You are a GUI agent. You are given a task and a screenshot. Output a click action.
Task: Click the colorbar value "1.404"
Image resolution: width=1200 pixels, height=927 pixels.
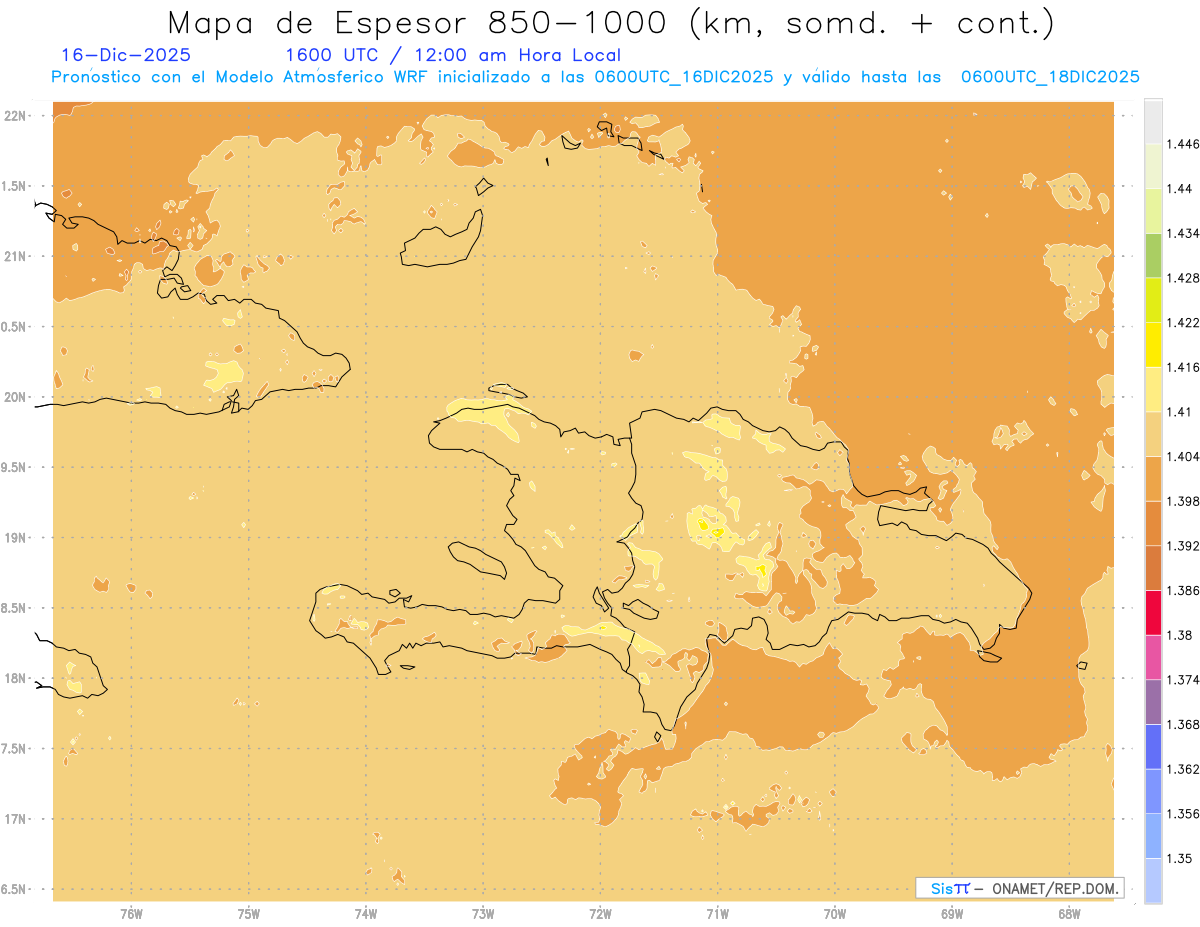pyautogui.click(x=1182, y=456)
